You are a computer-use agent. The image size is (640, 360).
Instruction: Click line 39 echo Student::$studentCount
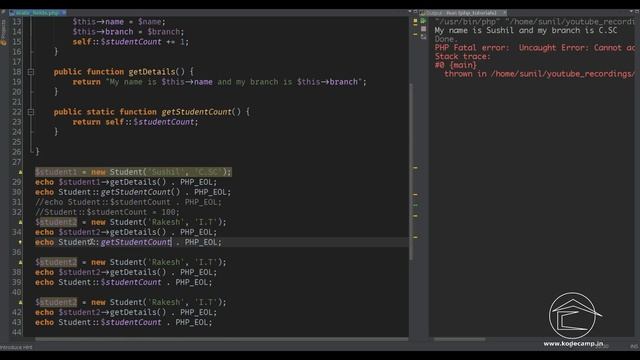[123, 282]
